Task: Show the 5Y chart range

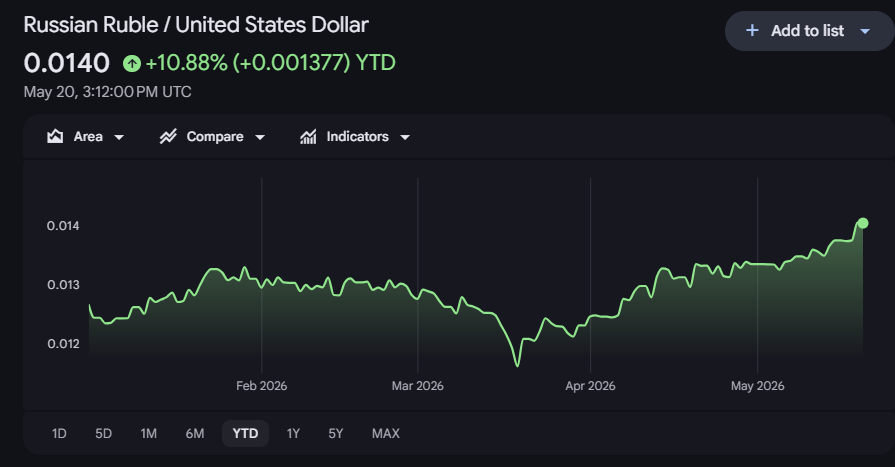Action: [x=336, y=433]
